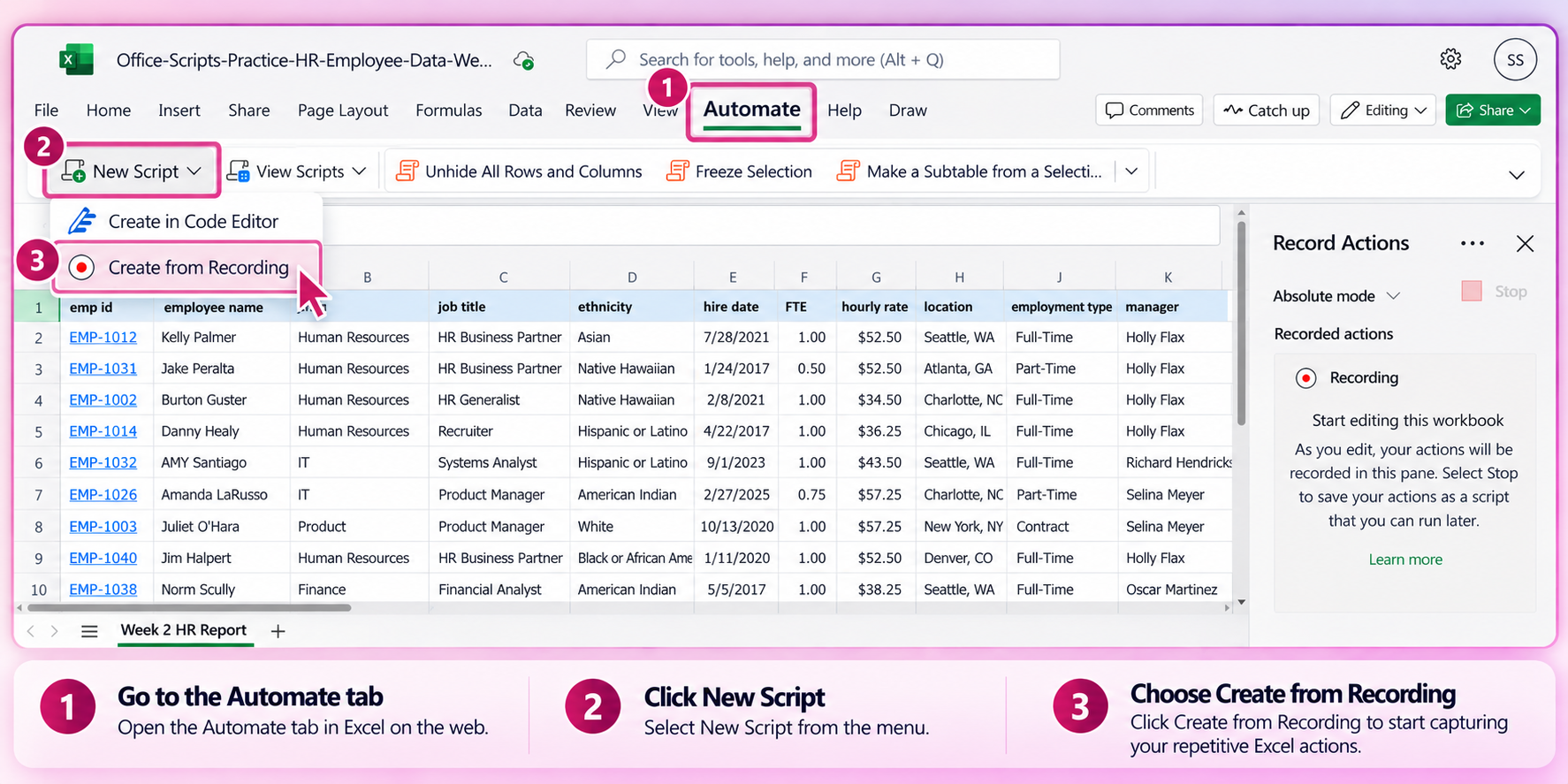Click the Share tab in ribbon
The height and width of the screenshot is (784, 1568).
(249, 110)
